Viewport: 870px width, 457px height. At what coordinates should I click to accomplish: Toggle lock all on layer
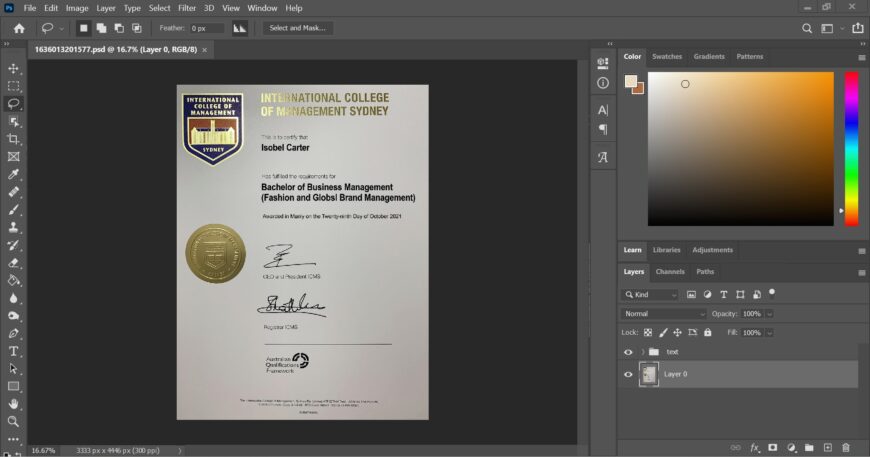pos(707,333)
